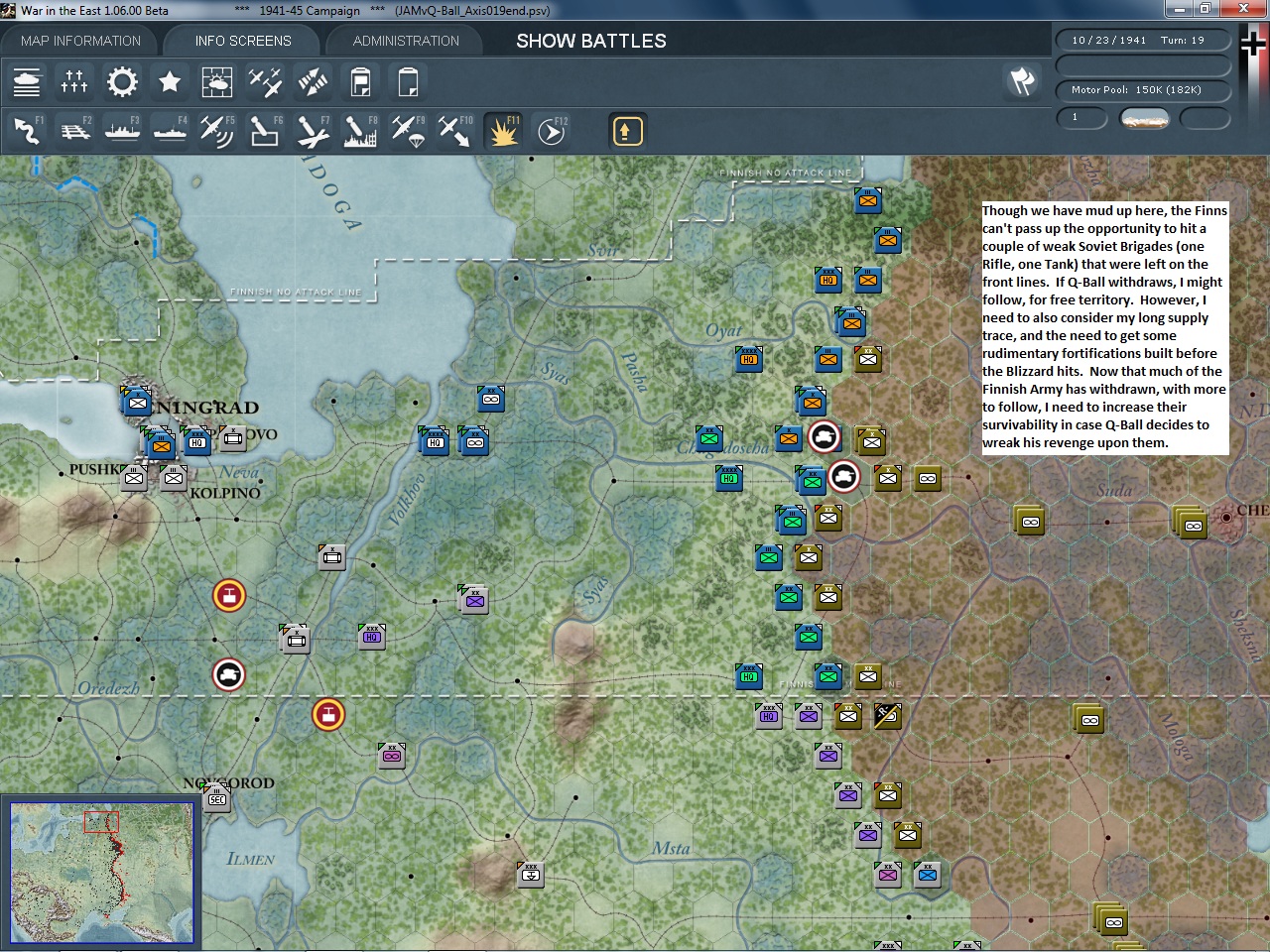This screenshot has width=1270, height=952.
Task: Select the stacked unit beside the CHE city label
Action: tap(1191, 523)
